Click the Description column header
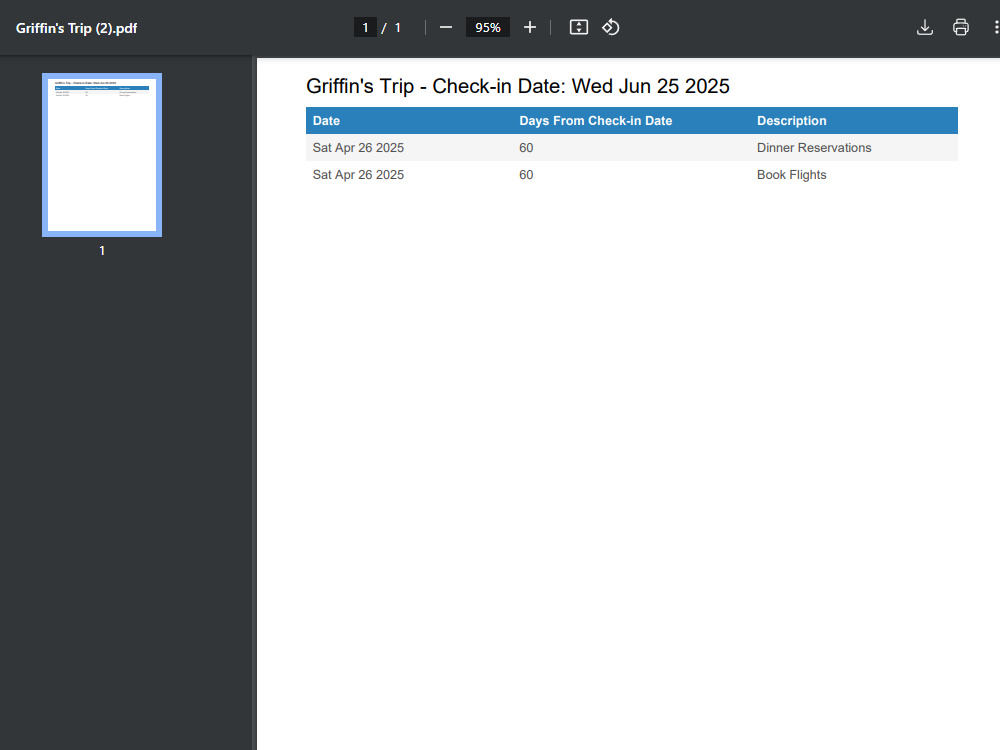Screen dimensions: 1000x750 pos(791,121)
